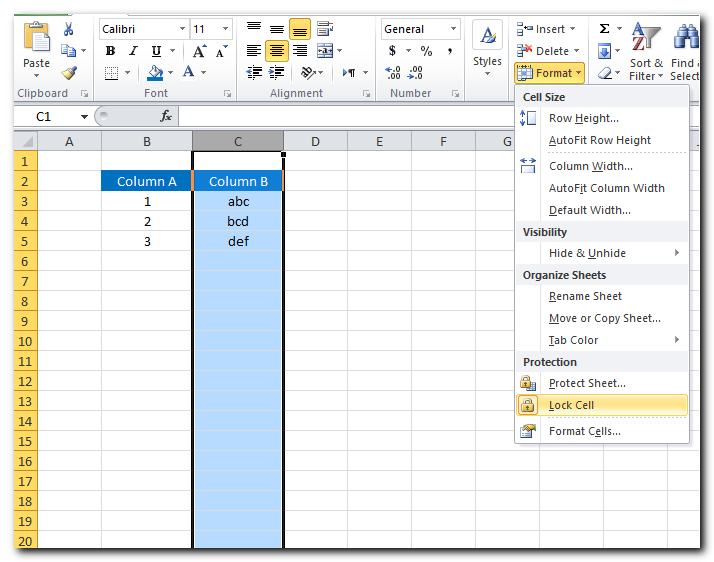The height and width of the screenshot is (562, 714).
Task: Click the AutoSum sigma icon
Action: tap(604, 29)
